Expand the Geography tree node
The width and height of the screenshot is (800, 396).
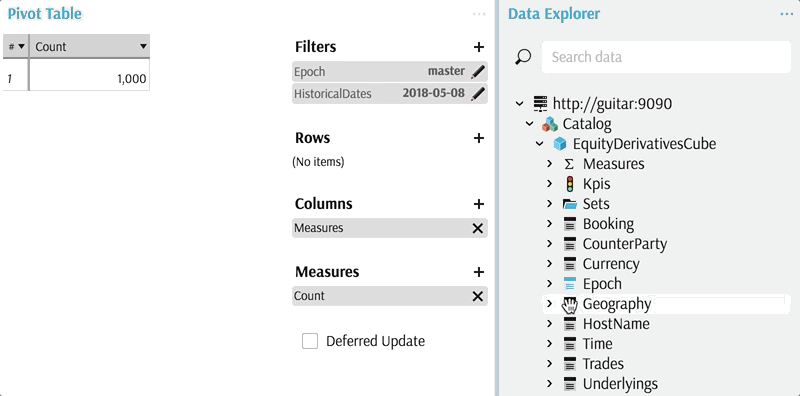[x=549, y=304]
